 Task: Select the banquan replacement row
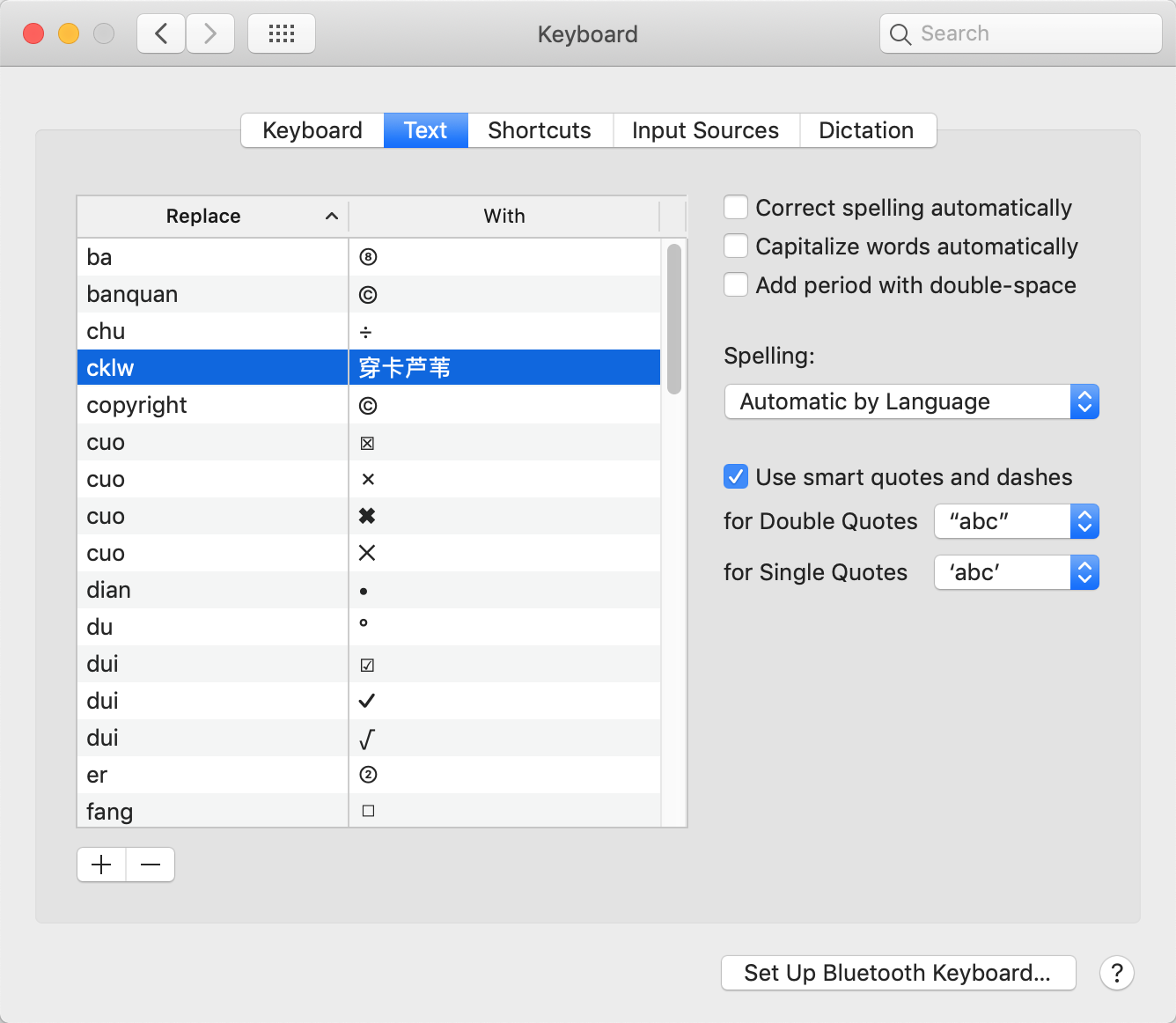(x=212, y=294)
